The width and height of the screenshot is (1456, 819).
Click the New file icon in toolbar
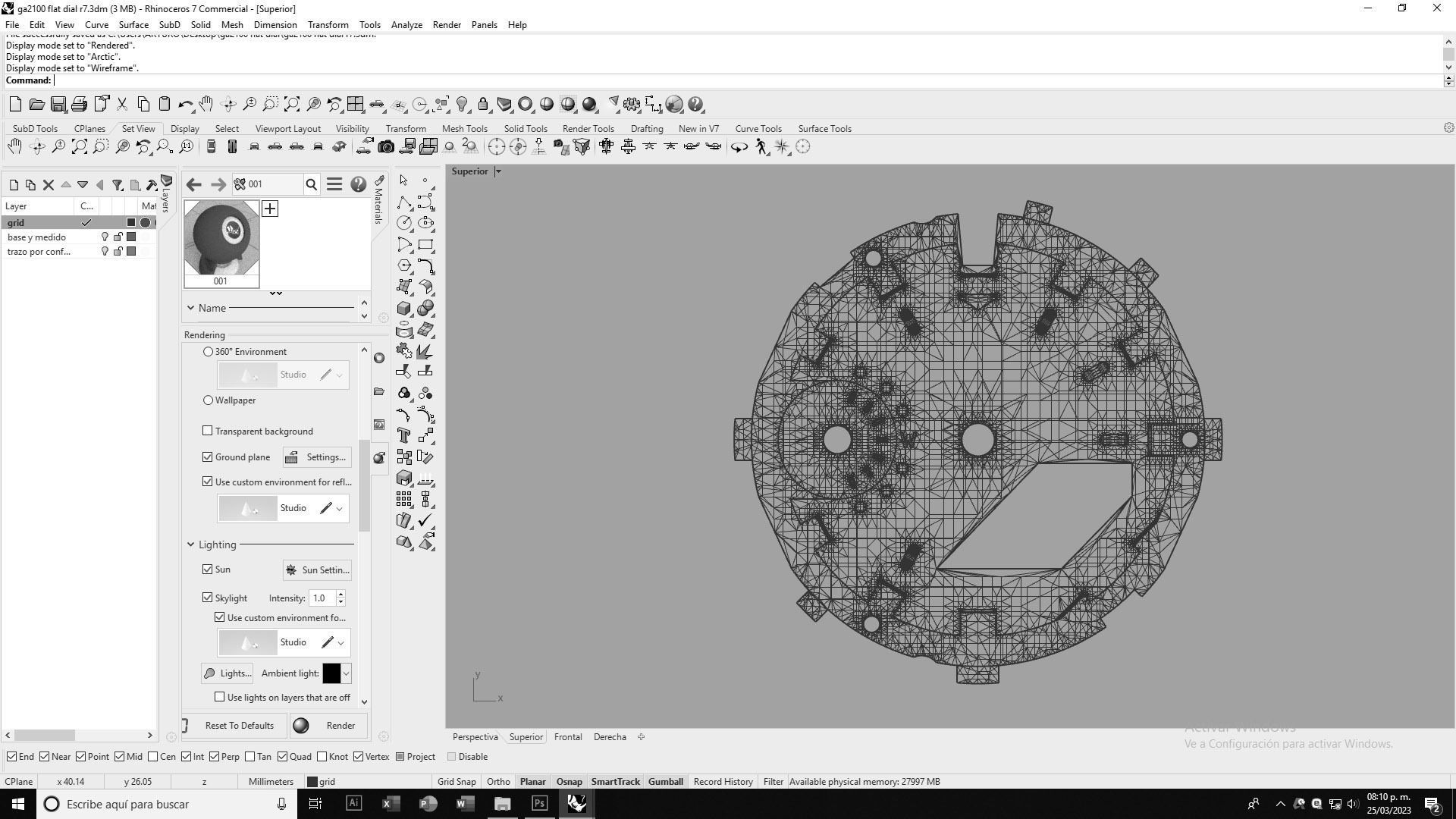(x=15, y=105)
